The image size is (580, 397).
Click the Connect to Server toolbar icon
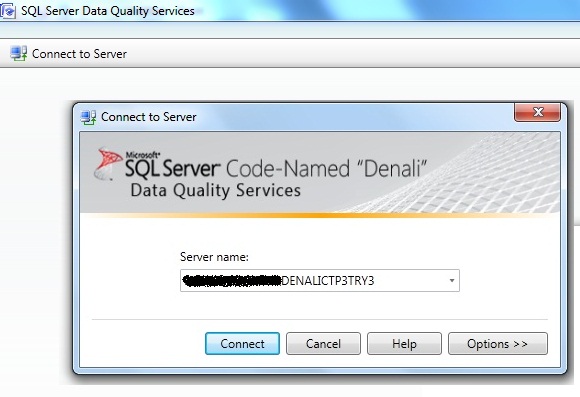tap(18, 54)
